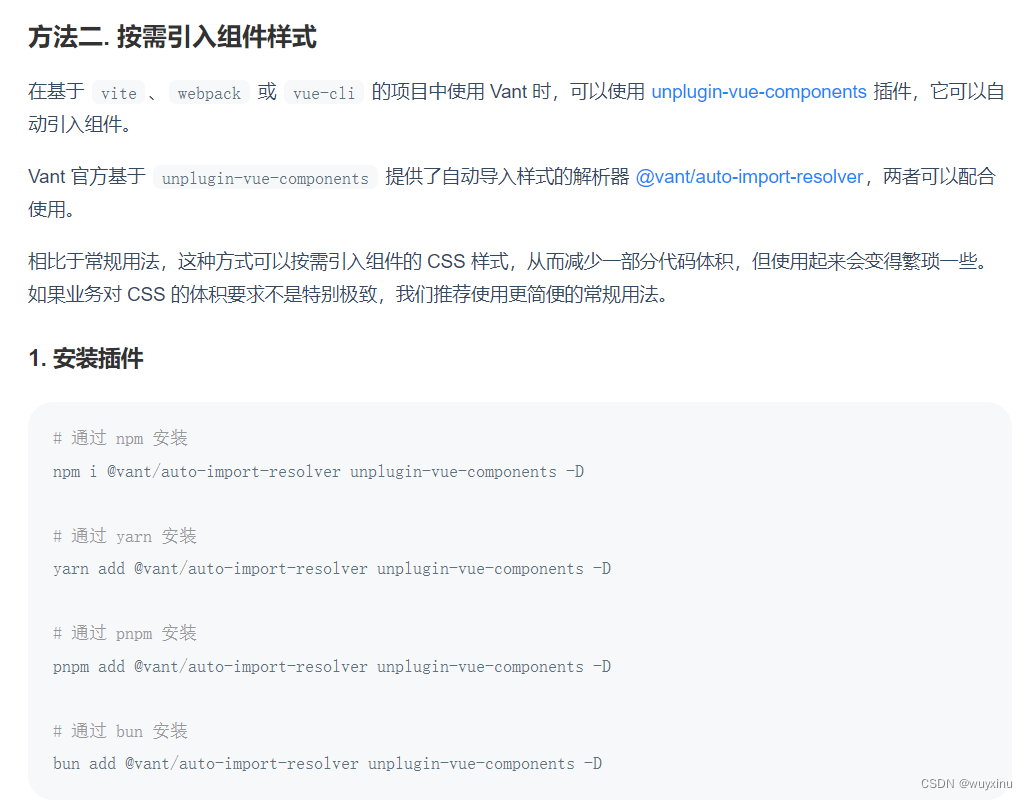Click the unplugin-vue-components link
The image size is (1028, 800).
point(758,92)
